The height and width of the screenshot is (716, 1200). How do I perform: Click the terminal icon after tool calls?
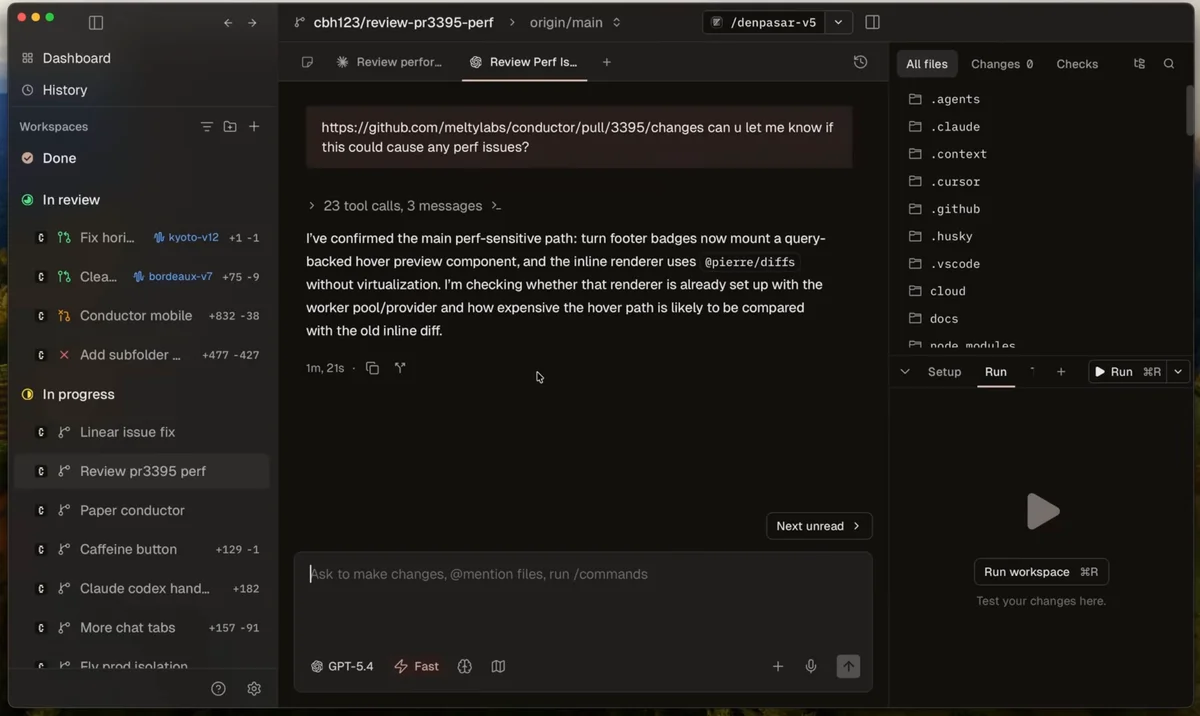tap(496, 206)
